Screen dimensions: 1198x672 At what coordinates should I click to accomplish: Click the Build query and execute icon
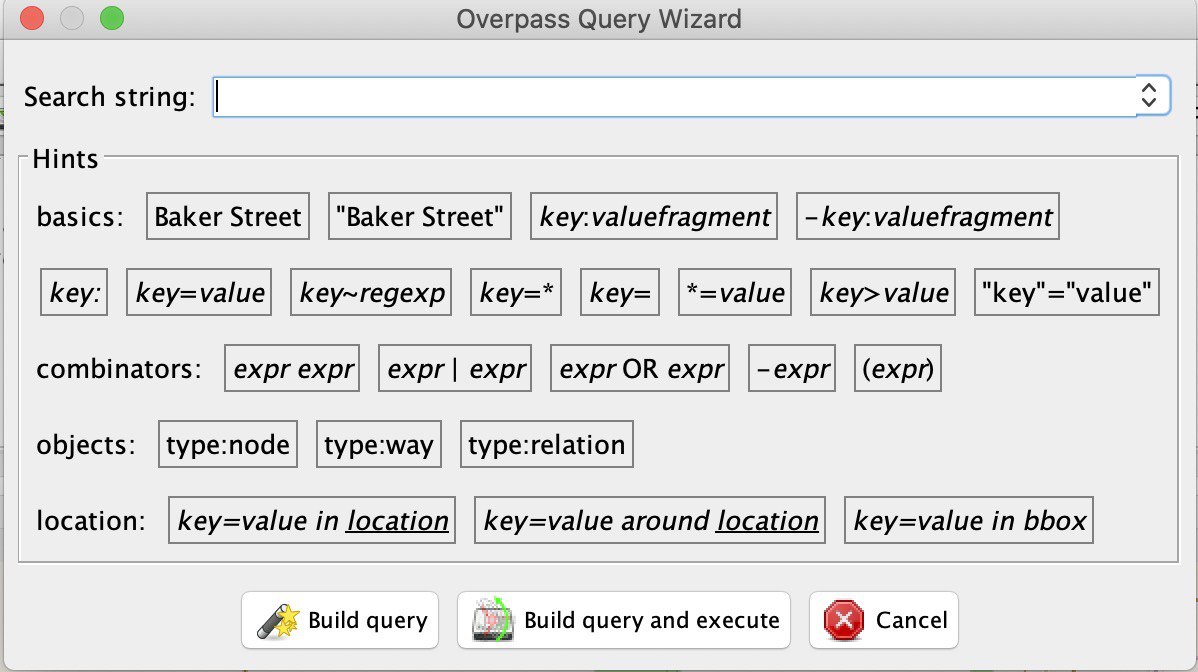(493, 620)
